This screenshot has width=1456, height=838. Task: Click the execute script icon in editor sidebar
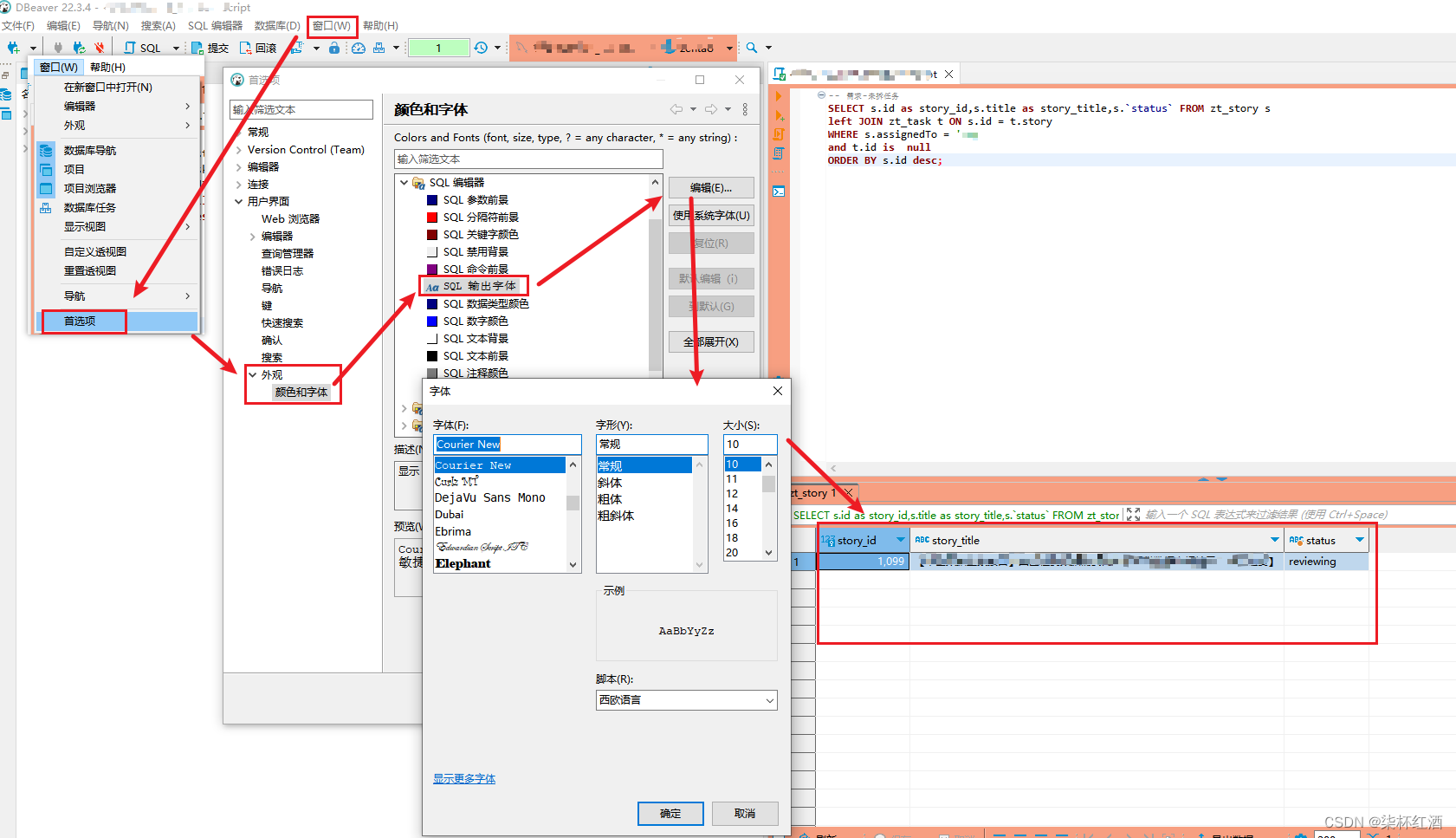tap(779, 134)
